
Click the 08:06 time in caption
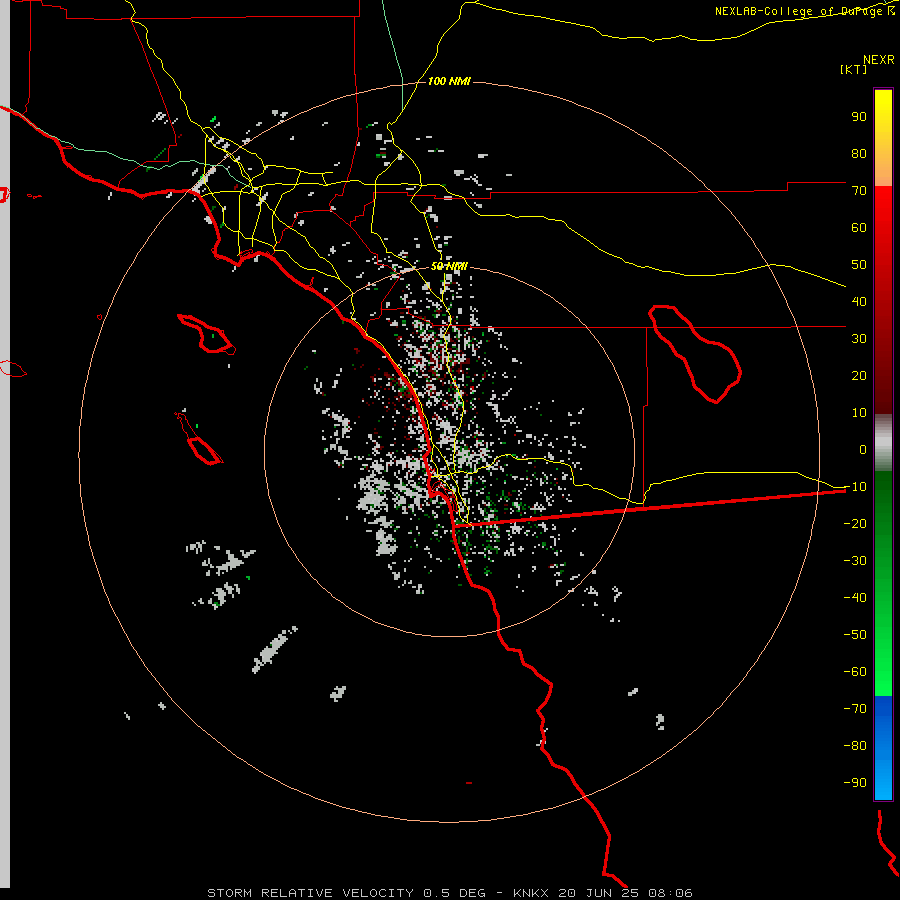click(x=670, y=893)
